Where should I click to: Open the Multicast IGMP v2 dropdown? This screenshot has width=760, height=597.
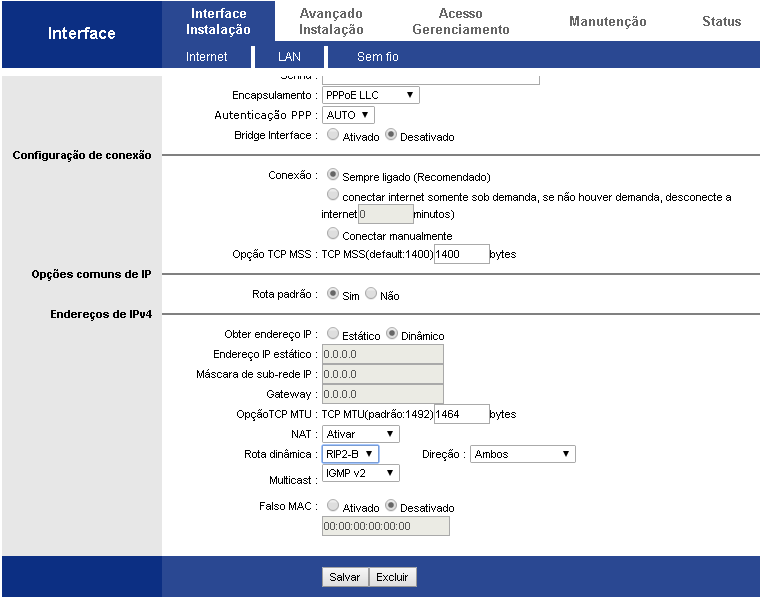tap(361, 473)
